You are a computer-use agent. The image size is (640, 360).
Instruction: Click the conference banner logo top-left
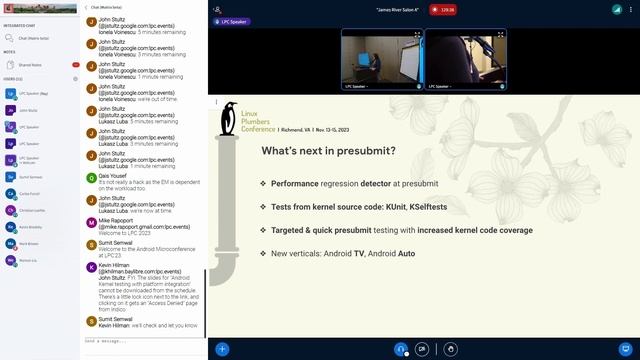tap(40, 8)
